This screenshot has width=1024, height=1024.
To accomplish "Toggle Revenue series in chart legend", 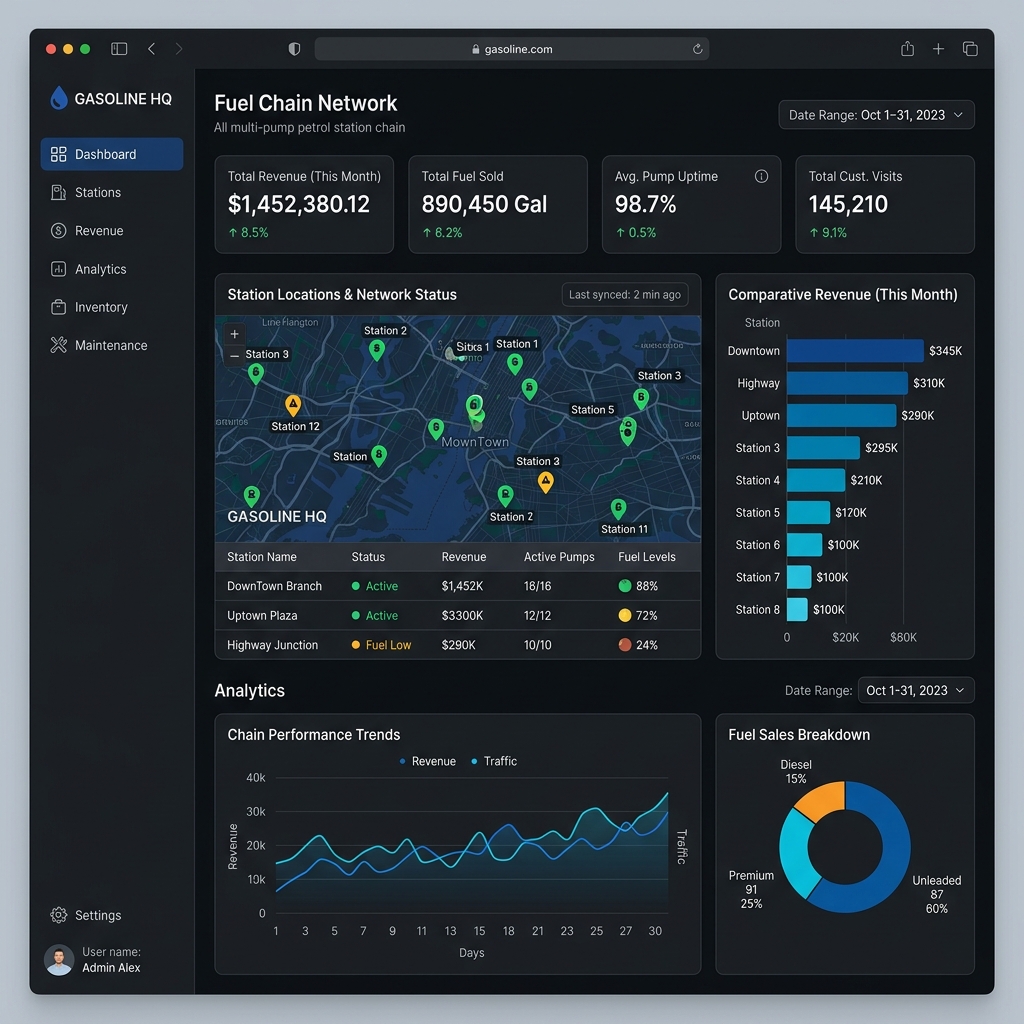I will click(x=428, y=761).
